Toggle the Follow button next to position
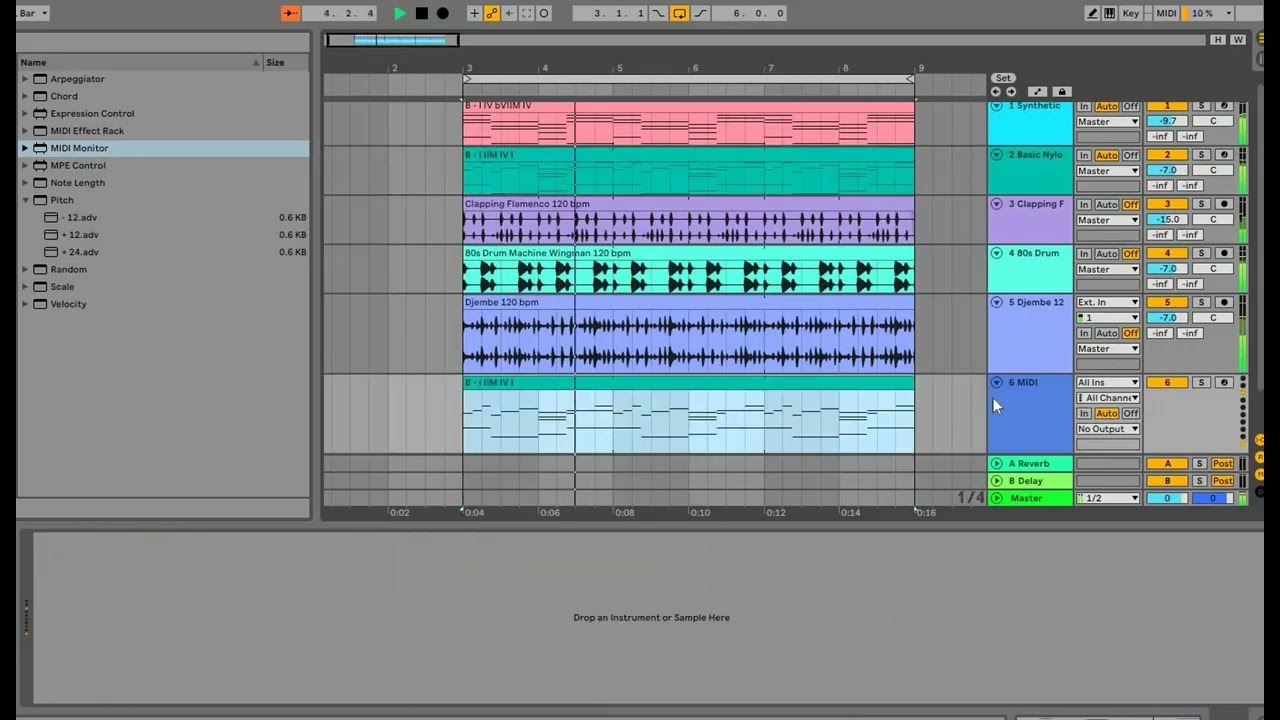Viewport: 1280px width, 720px height. 290,13
